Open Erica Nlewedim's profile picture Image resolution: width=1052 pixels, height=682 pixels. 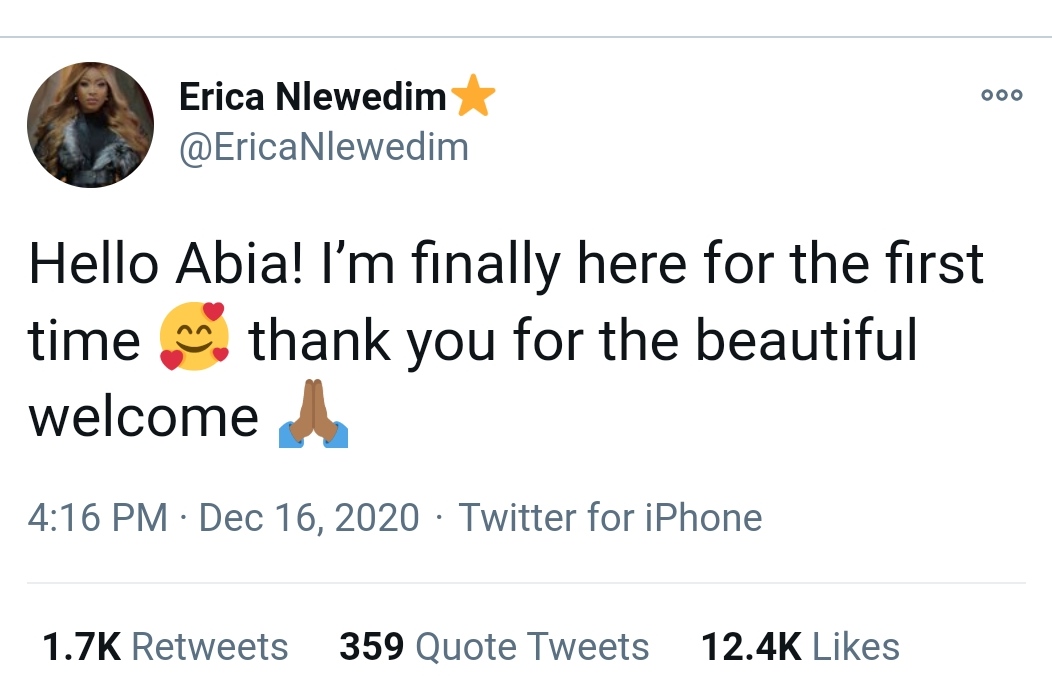point(90,126)
